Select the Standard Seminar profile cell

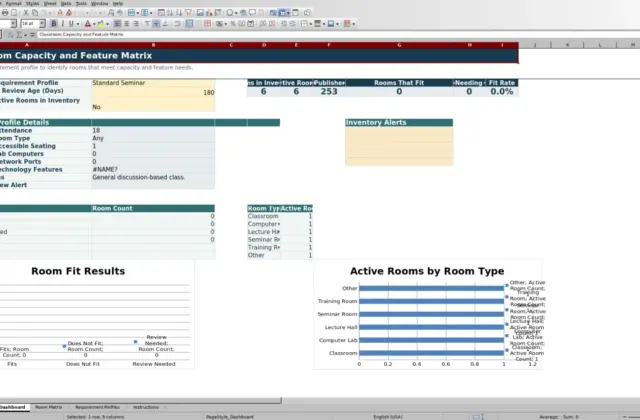pyautogui.click(x=153, y=83)
